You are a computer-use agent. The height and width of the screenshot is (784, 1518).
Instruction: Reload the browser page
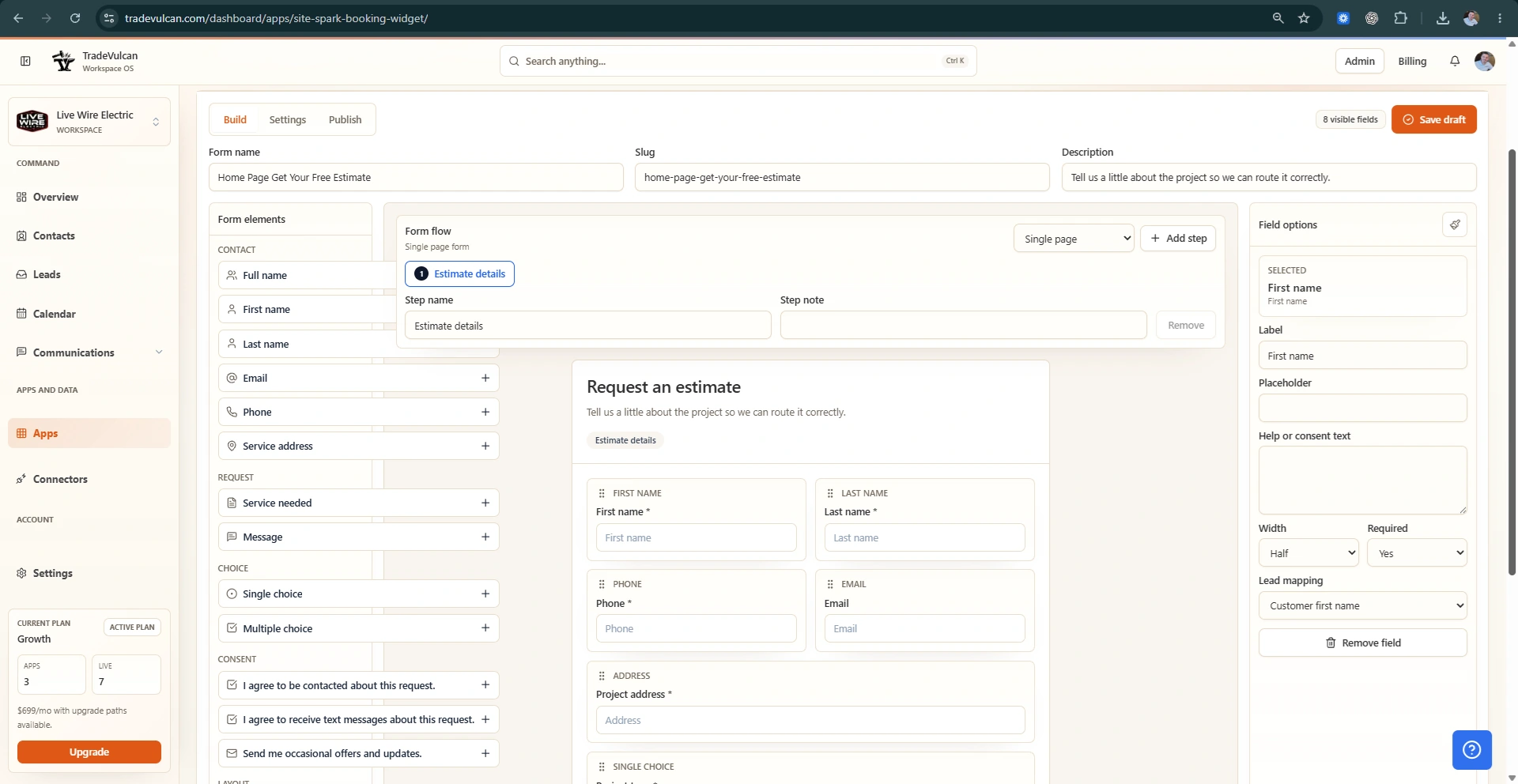pyautogui.click(x=75, y=18)
